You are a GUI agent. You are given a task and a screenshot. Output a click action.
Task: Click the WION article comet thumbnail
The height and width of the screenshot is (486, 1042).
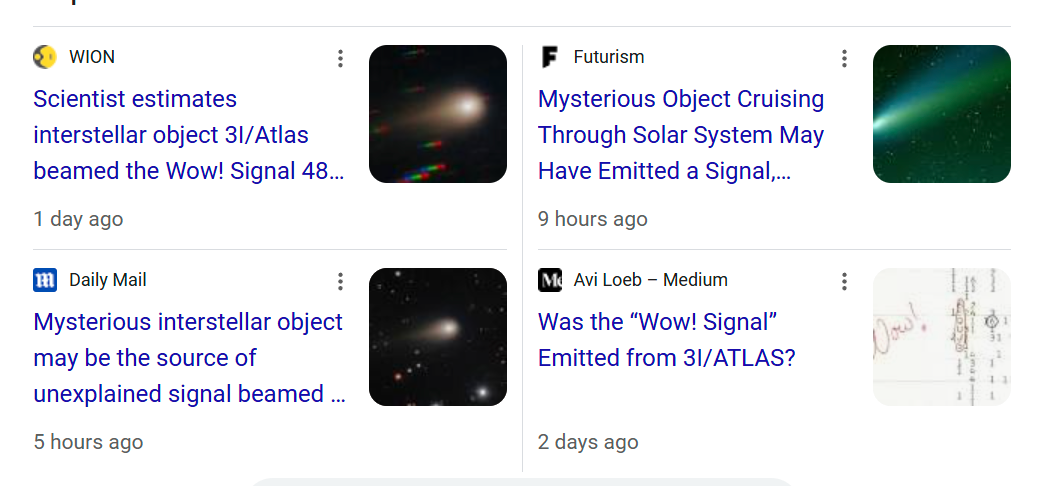click(438, 114)
